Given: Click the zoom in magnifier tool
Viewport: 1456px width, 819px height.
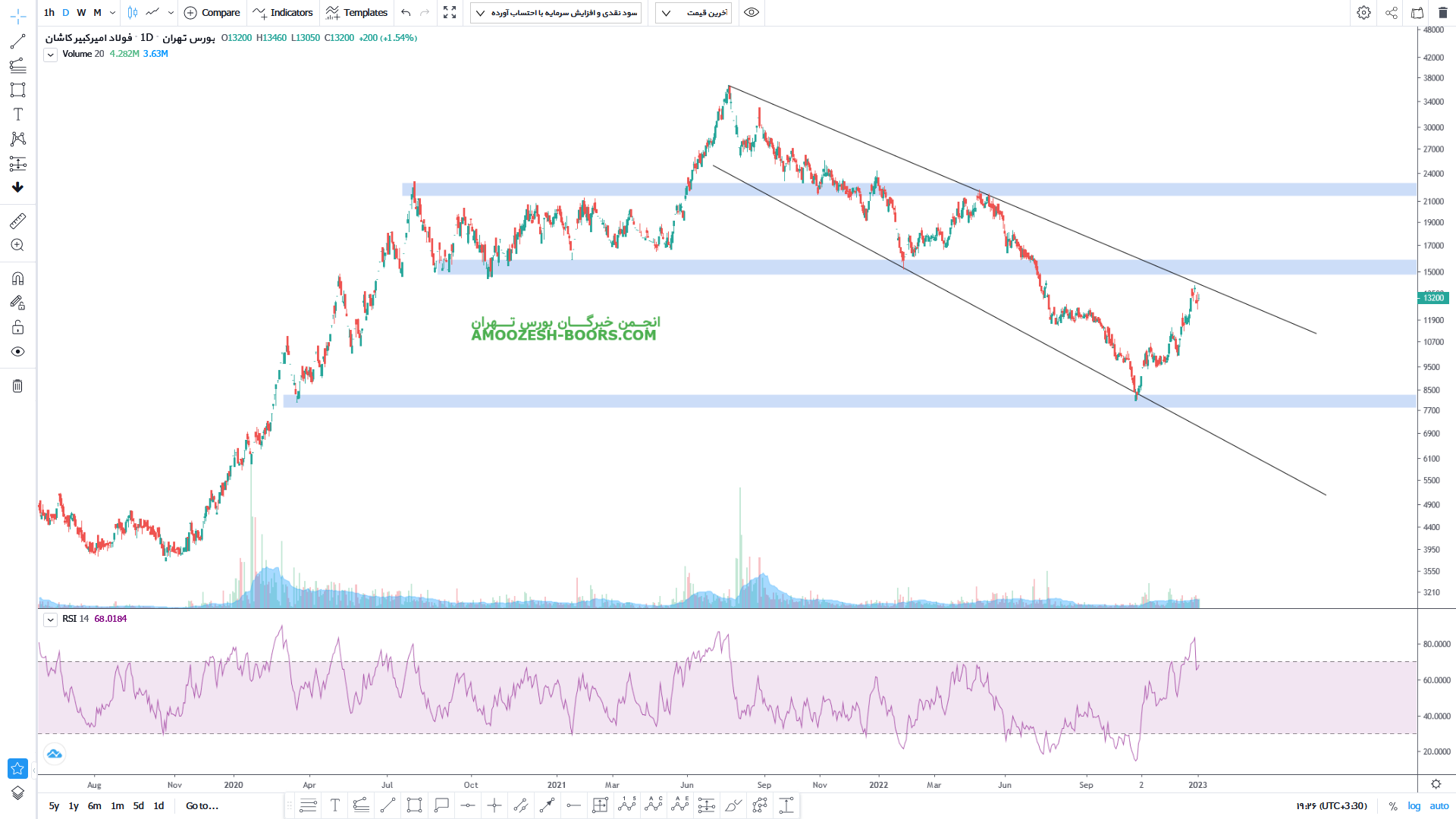Looking at the screenshot, I should [x=17, y=245].
